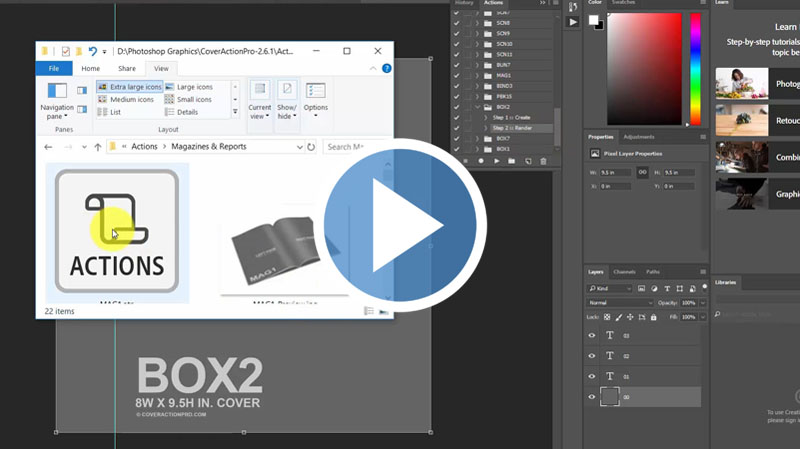The image size is (800, 449).
Task: Open the layer blend mode Normal dropdown
Action: point(620,303)
